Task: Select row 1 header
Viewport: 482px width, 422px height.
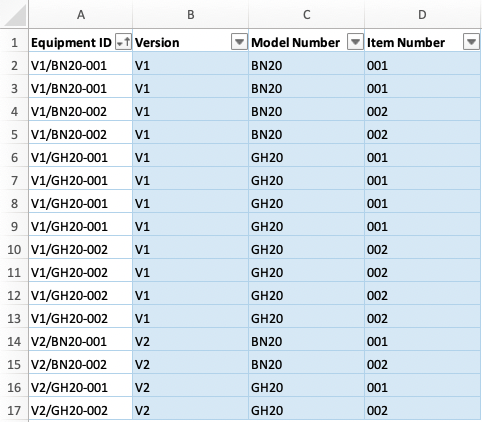Action: (14, 43)
